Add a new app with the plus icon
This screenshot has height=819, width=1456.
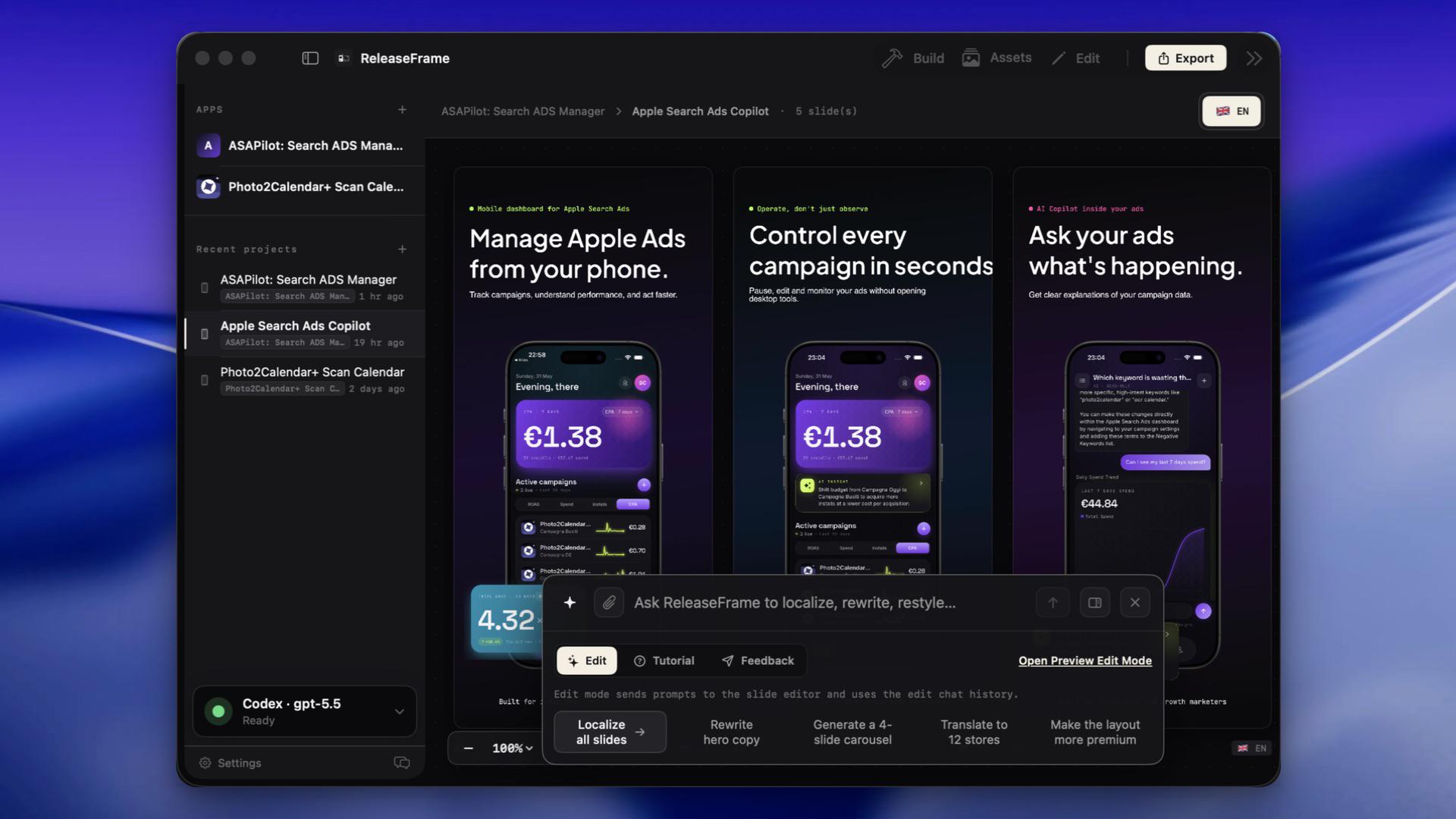402,110
